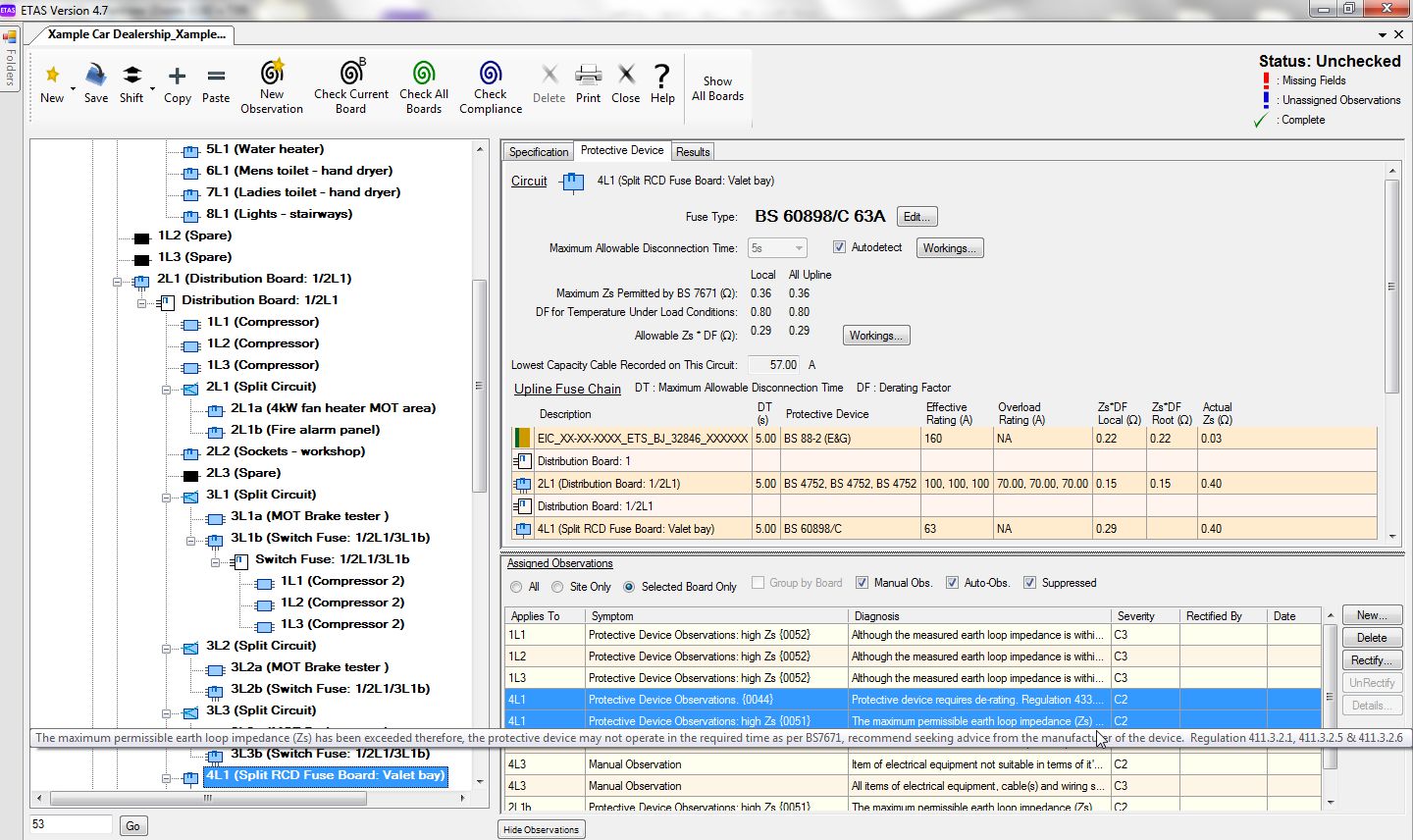The height and width of the screenshot is (840, 1413).
Task: Select Selected Board Only radio button
Action: tap(629, 587)
